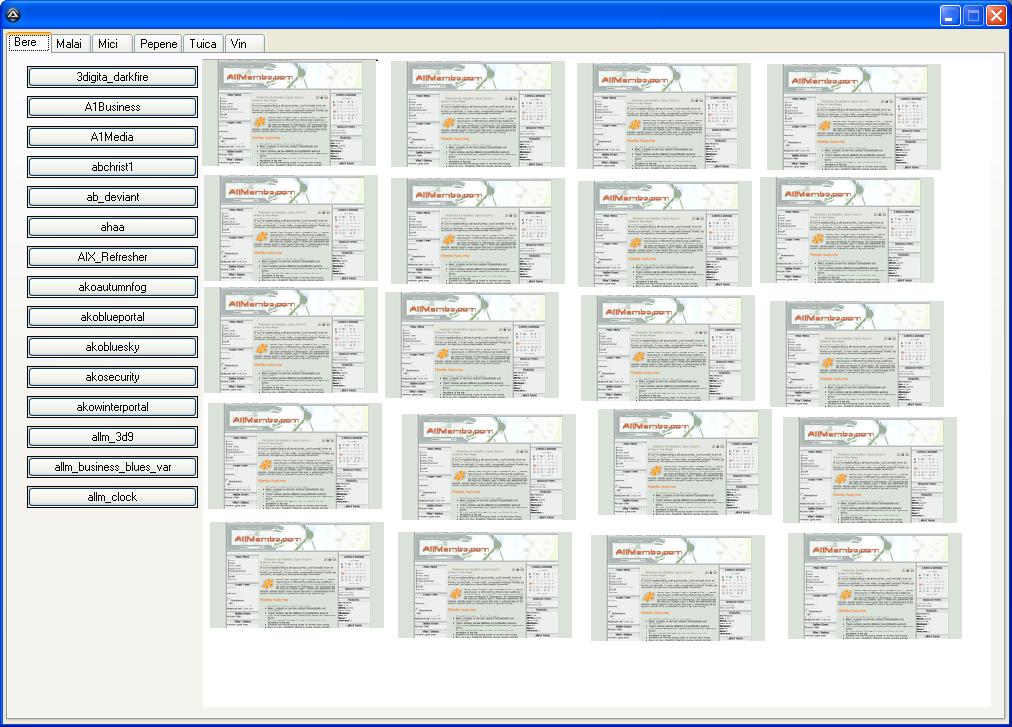Click the akosecurity button

tap(112, 377)
